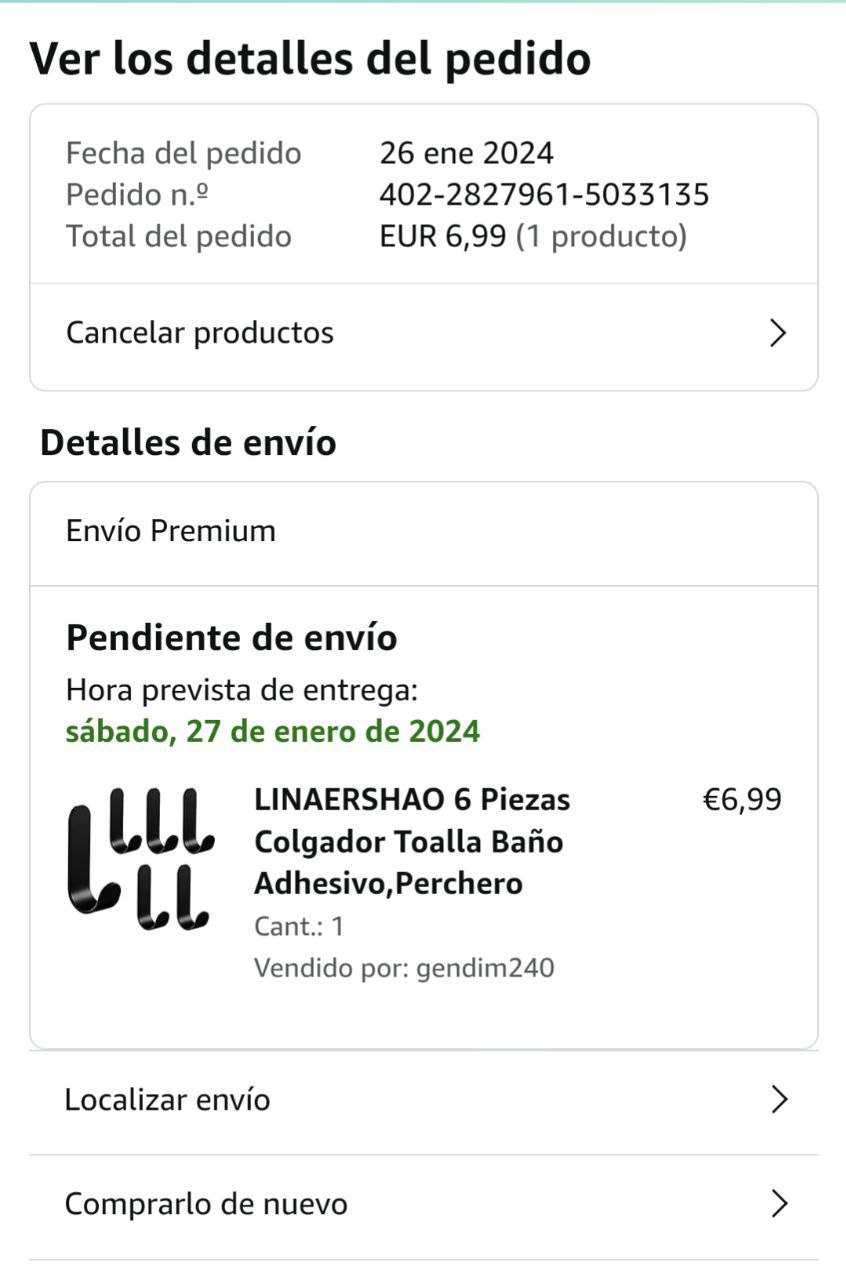Click the Pendiente de envío status heading

[232, 638]
